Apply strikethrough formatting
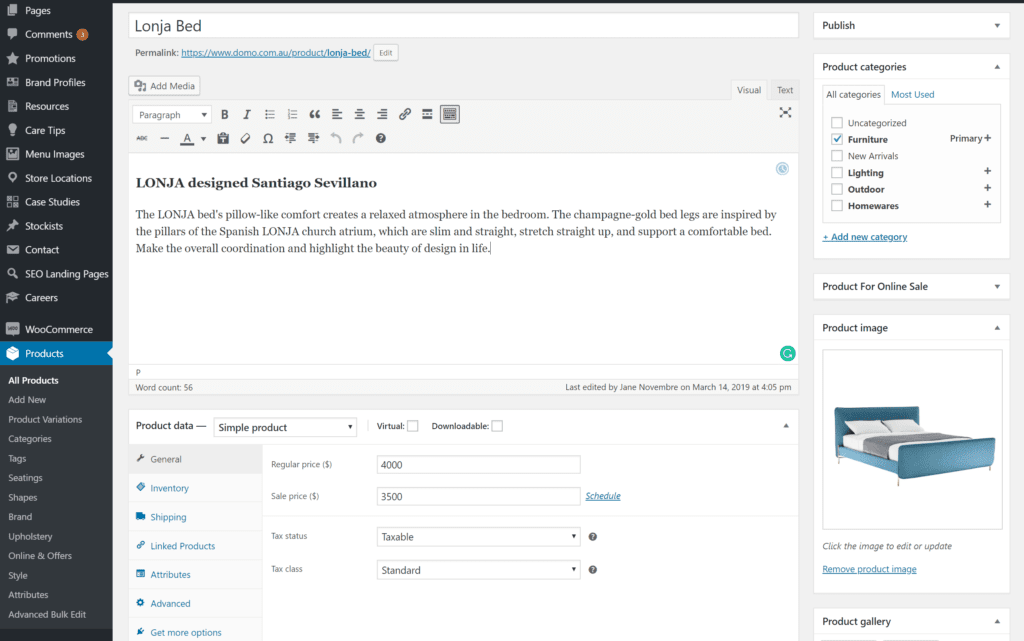Viewport: 1024px width, 641px height. tap(142, 138)
